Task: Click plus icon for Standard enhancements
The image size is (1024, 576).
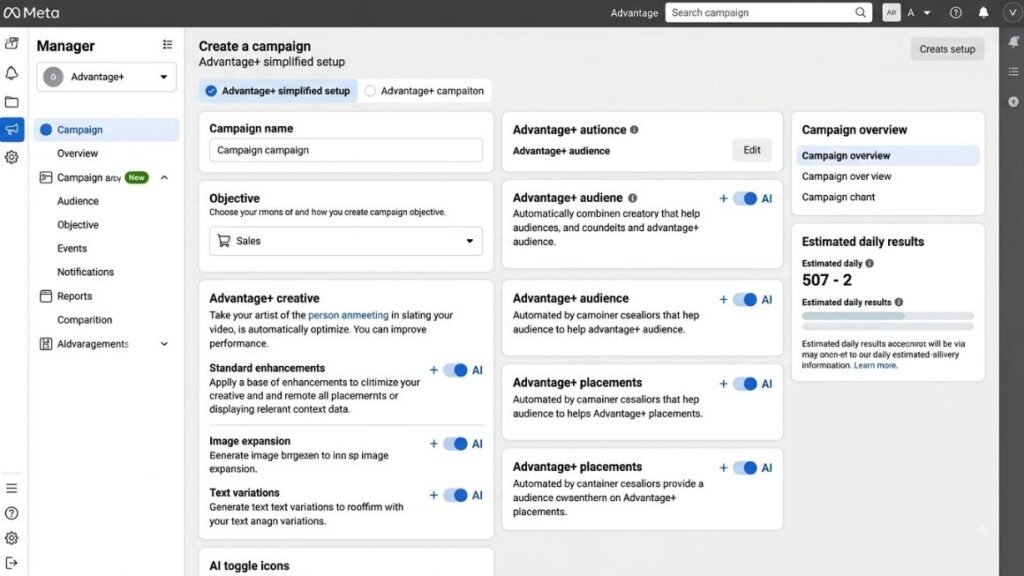Action: [x=434, y=370]
